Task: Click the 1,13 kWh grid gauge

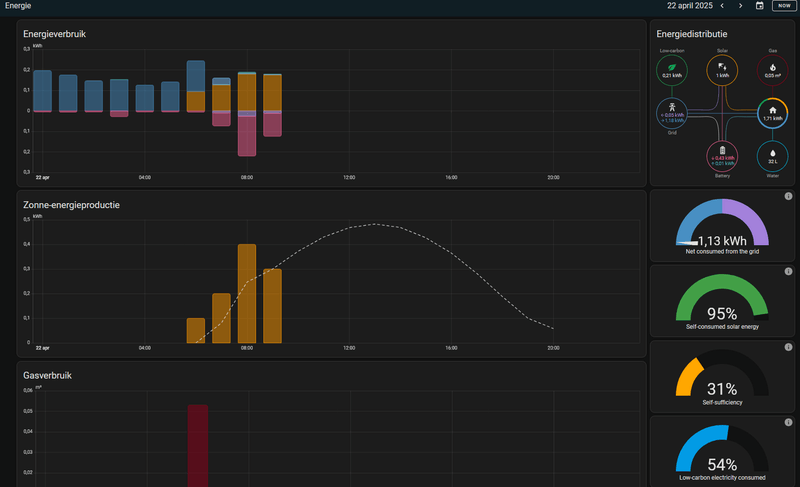Action: pos(722,225)
